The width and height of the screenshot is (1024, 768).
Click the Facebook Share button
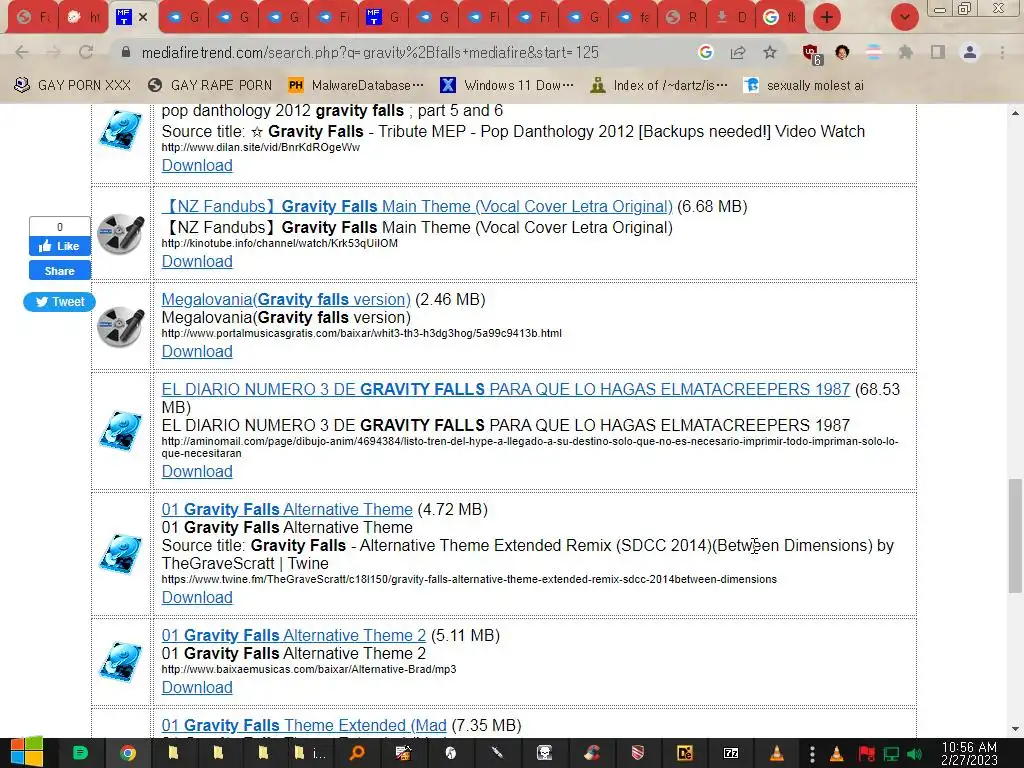pos(59,270)
